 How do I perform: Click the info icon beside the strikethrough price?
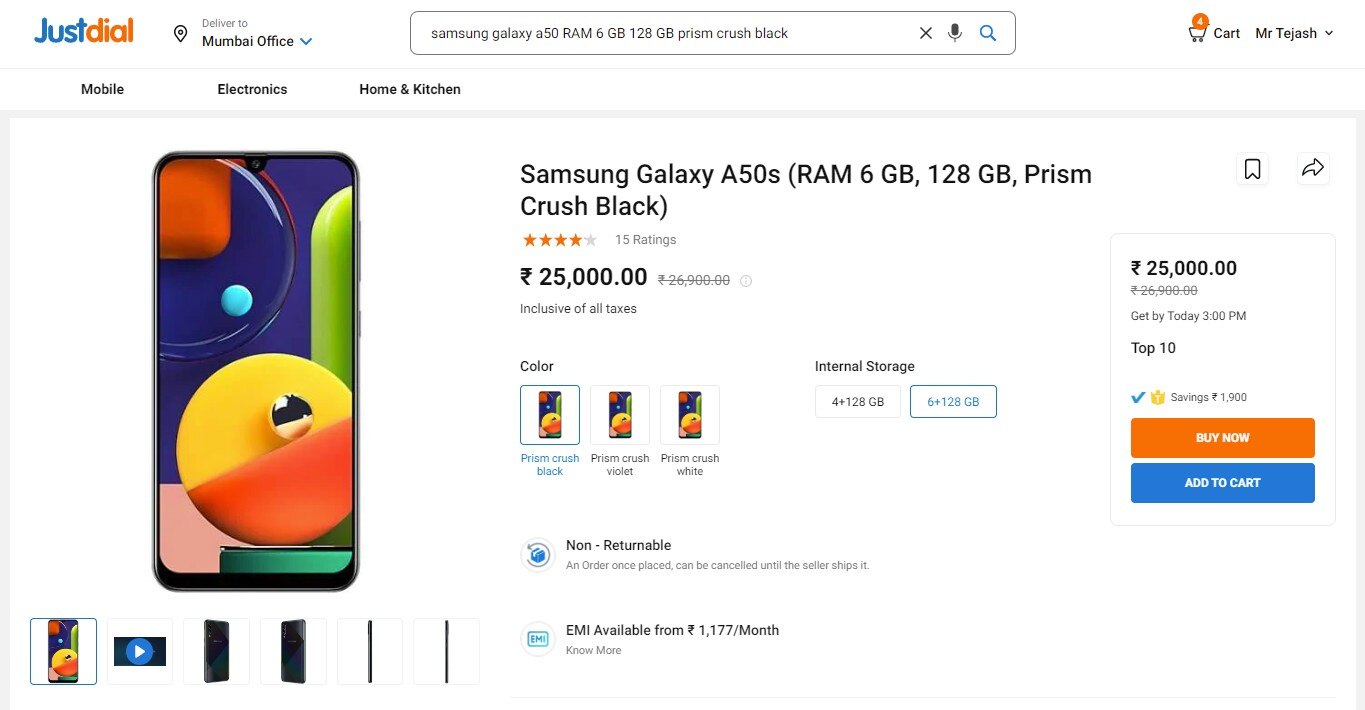[x=746, y=281]
